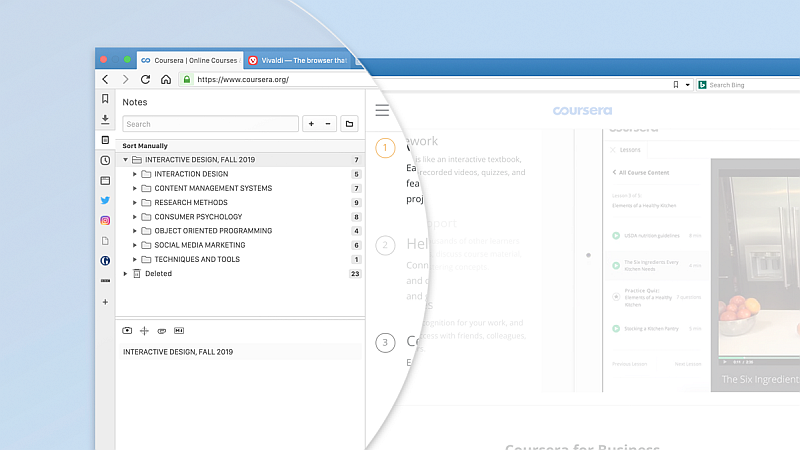Open the Downloads panel icon
This screenshot has width=800, height=450.
pos(105,119)
